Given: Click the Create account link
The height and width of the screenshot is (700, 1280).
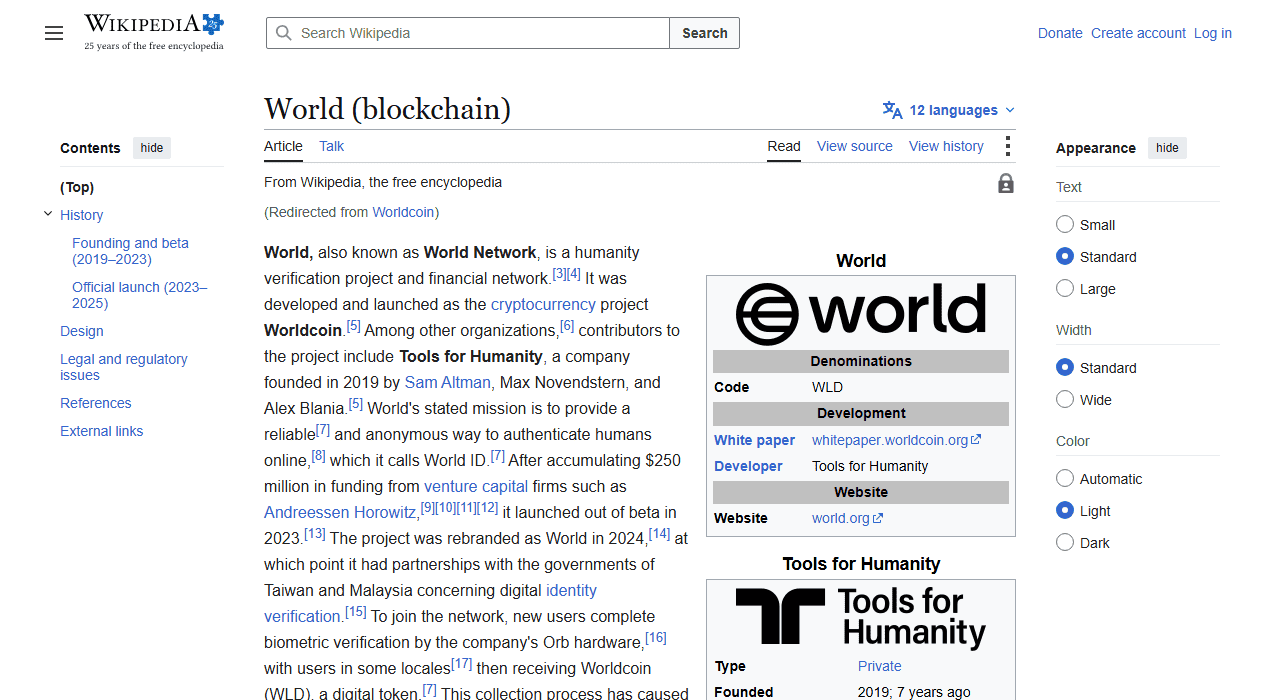Looking at the screenshot, I should tap(1138, 33).
